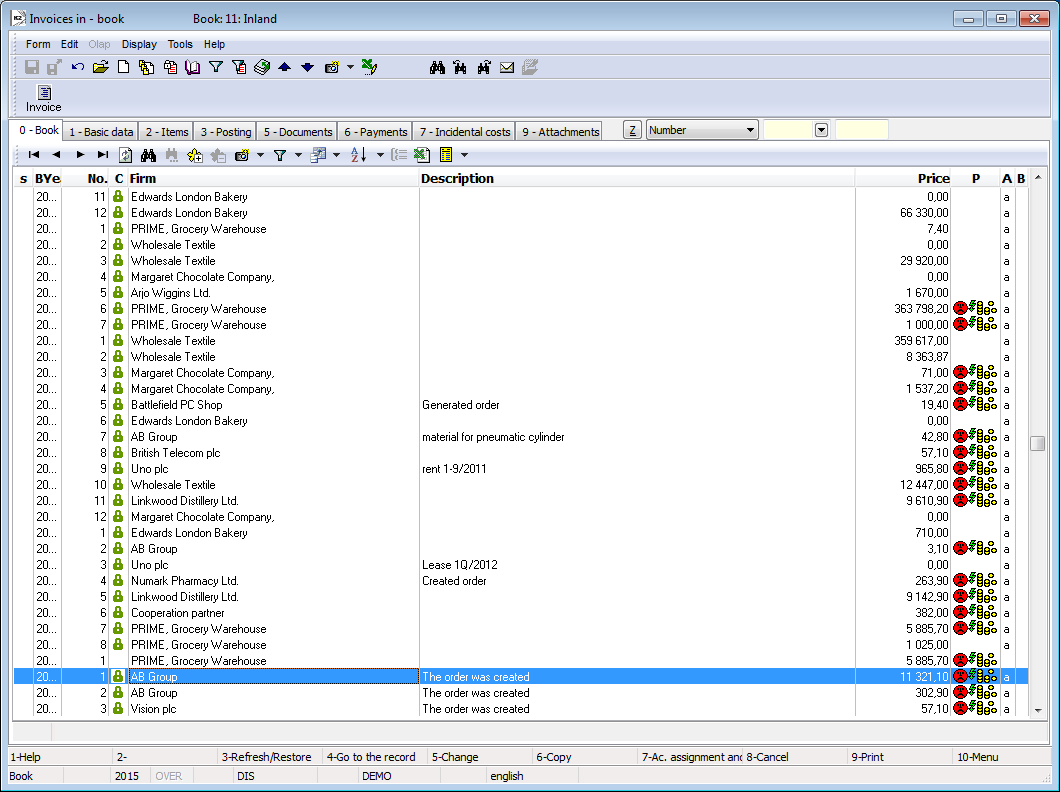Expand the dropdown next to the A-Z sort icon

click(x=380, y=155)
